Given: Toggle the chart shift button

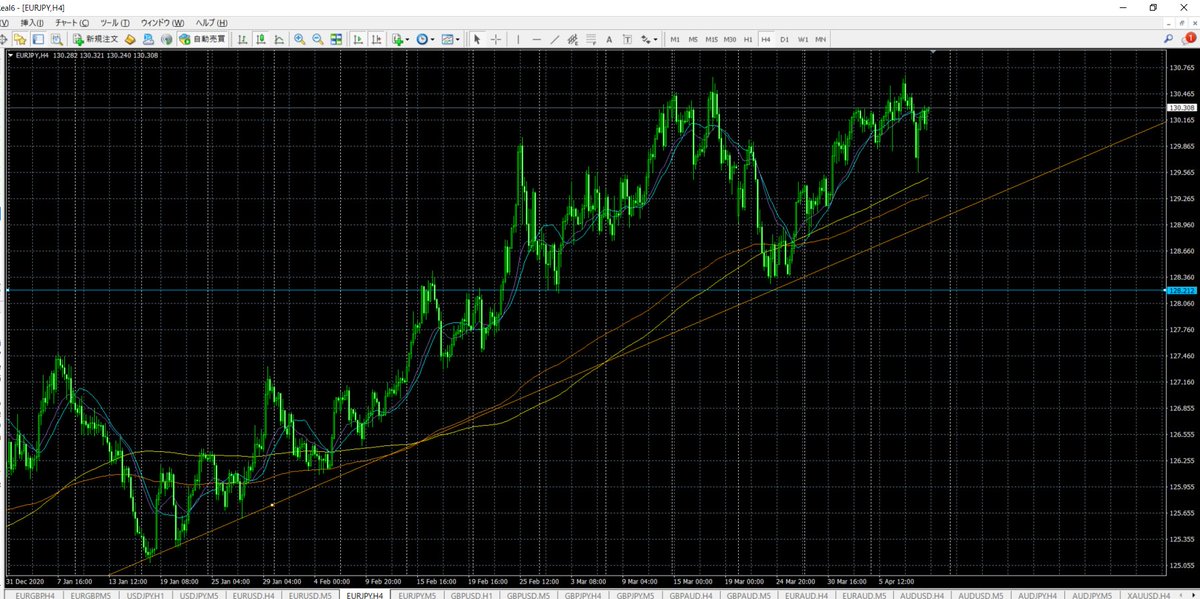Looking at the screenshot, I should point(376,39).
